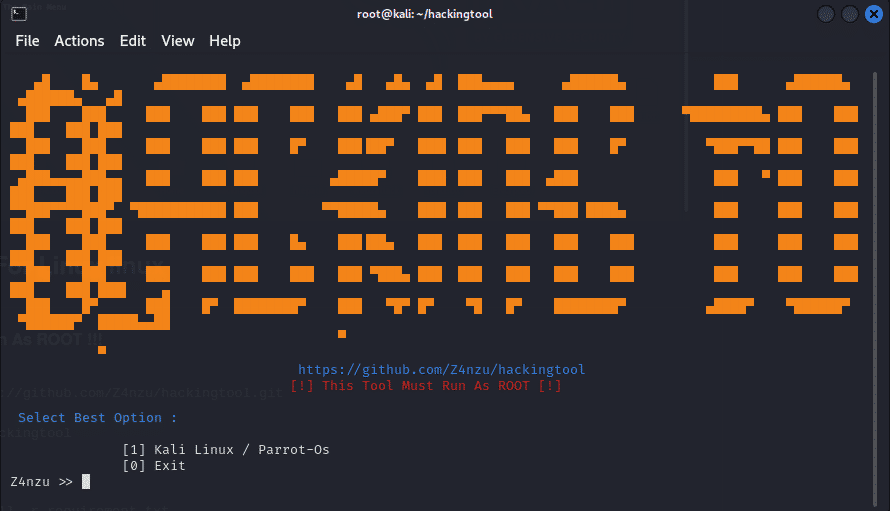Click the window title root@kali:~/hackingtool

(x=425, y=14)
